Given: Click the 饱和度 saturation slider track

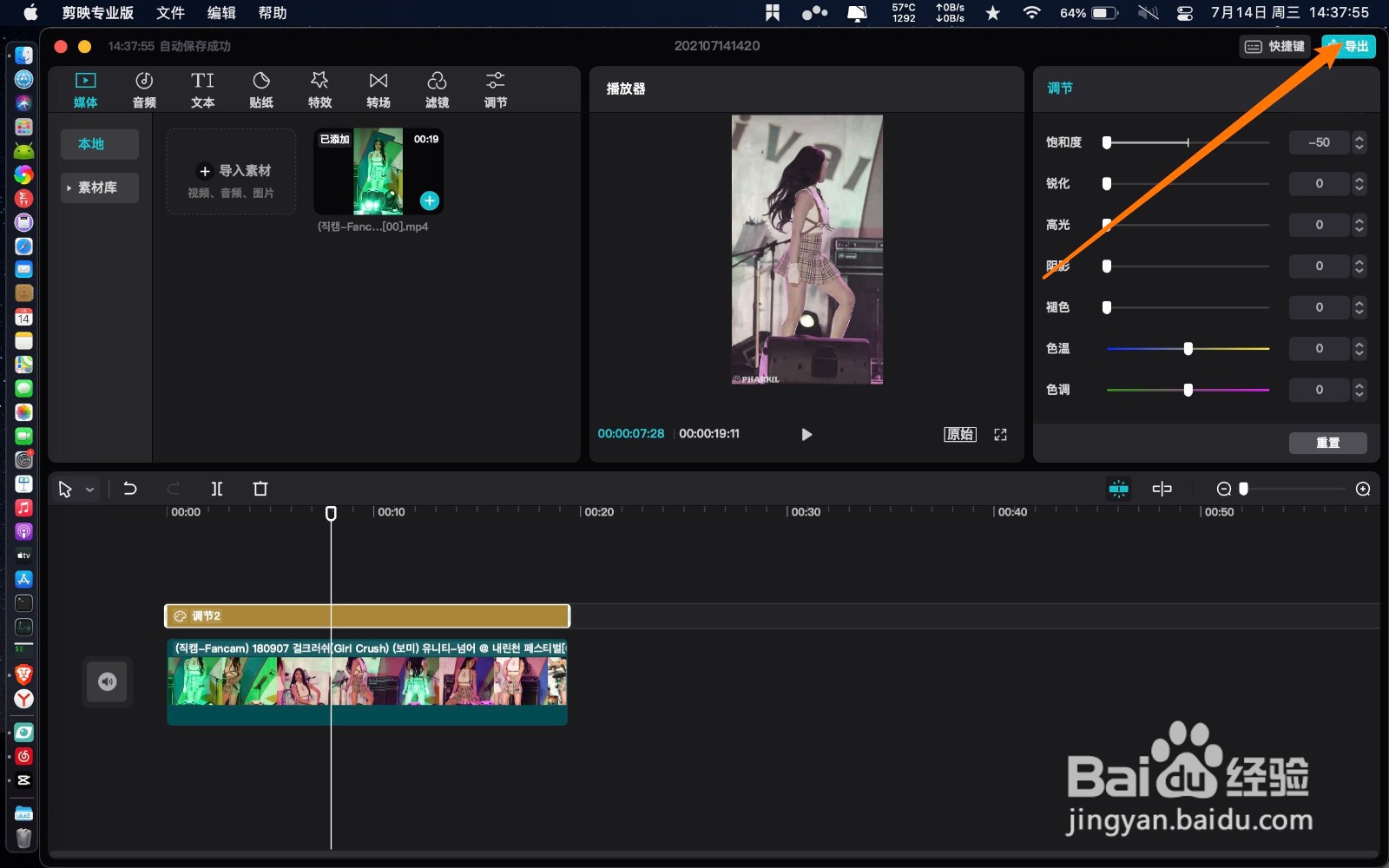Looking at the screenshot, I should click(x=1188, y=142).
